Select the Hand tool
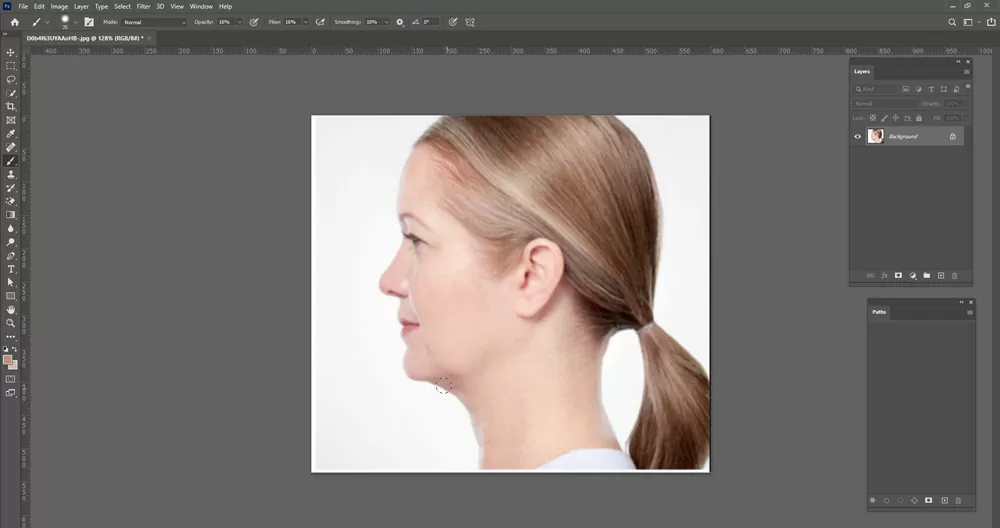Viewport: 1000px width, 528px height. 11,310
